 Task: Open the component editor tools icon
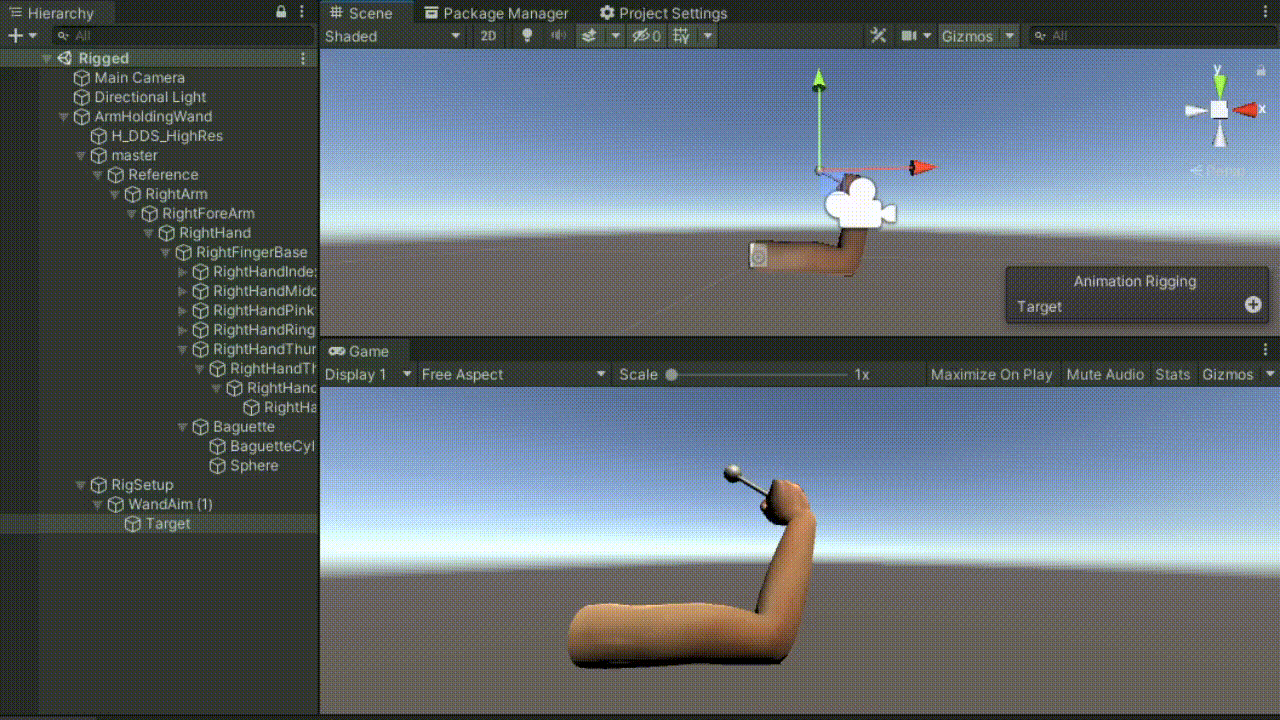[878, 36]
